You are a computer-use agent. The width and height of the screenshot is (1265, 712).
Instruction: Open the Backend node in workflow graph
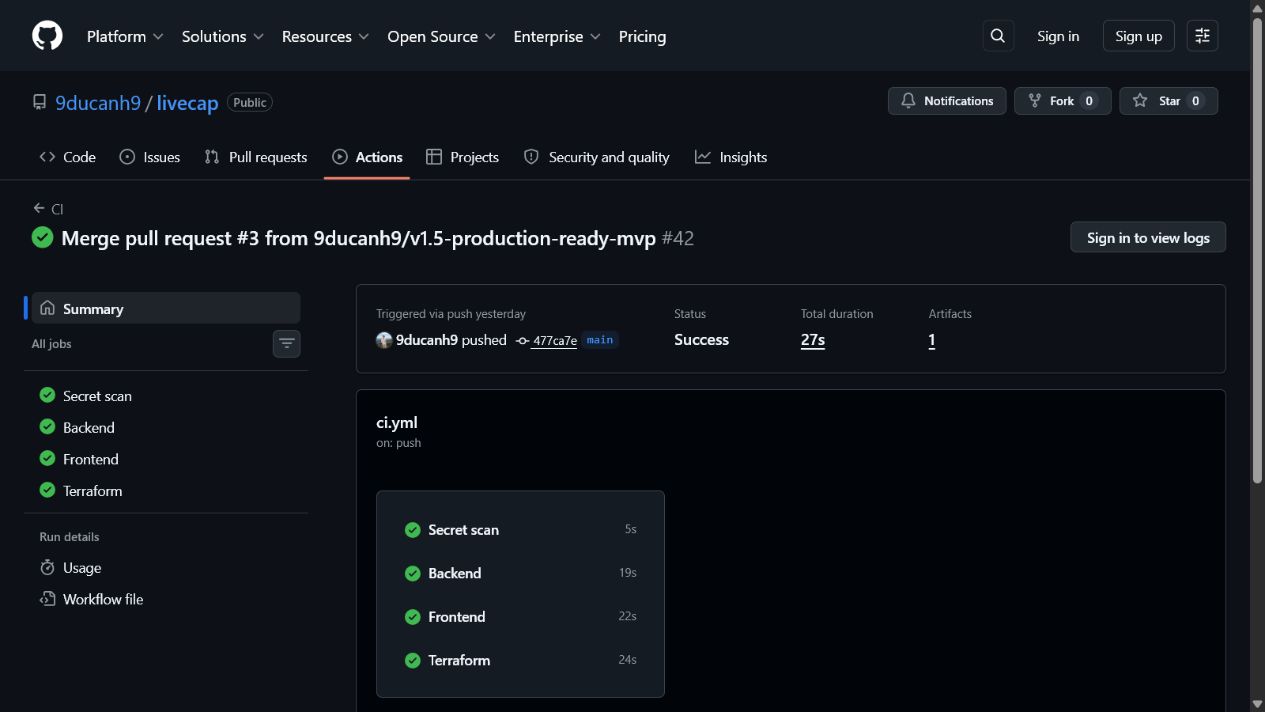click(x=520, y=573)
